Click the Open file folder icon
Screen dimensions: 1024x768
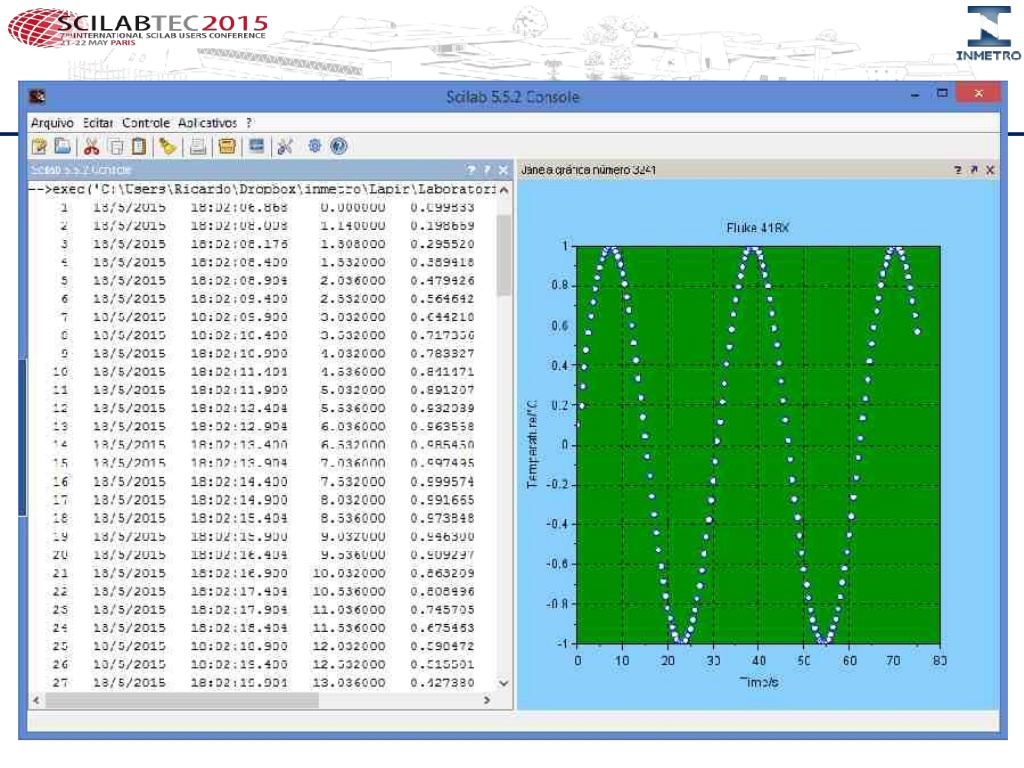pyautogui.click(x=63, y=146)
